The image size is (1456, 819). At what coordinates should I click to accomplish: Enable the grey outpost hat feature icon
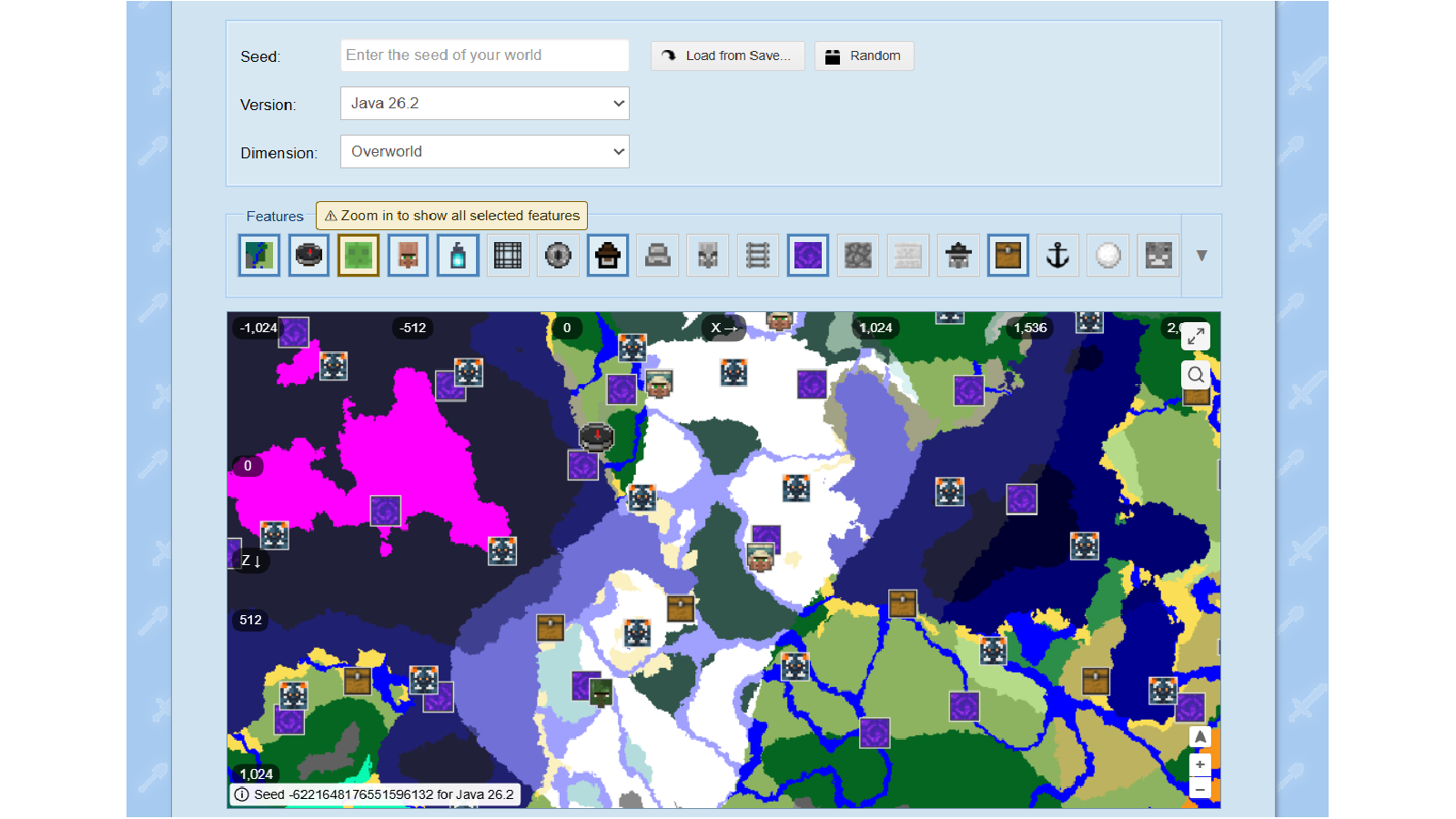(958, 256)
